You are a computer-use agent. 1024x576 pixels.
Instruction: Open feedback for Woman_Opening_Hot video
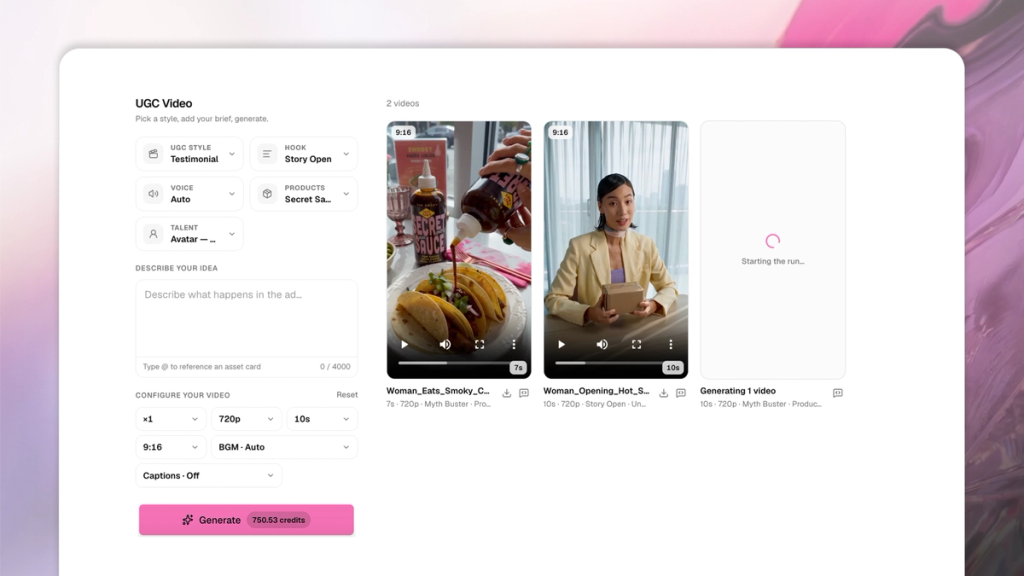[680, 393]
